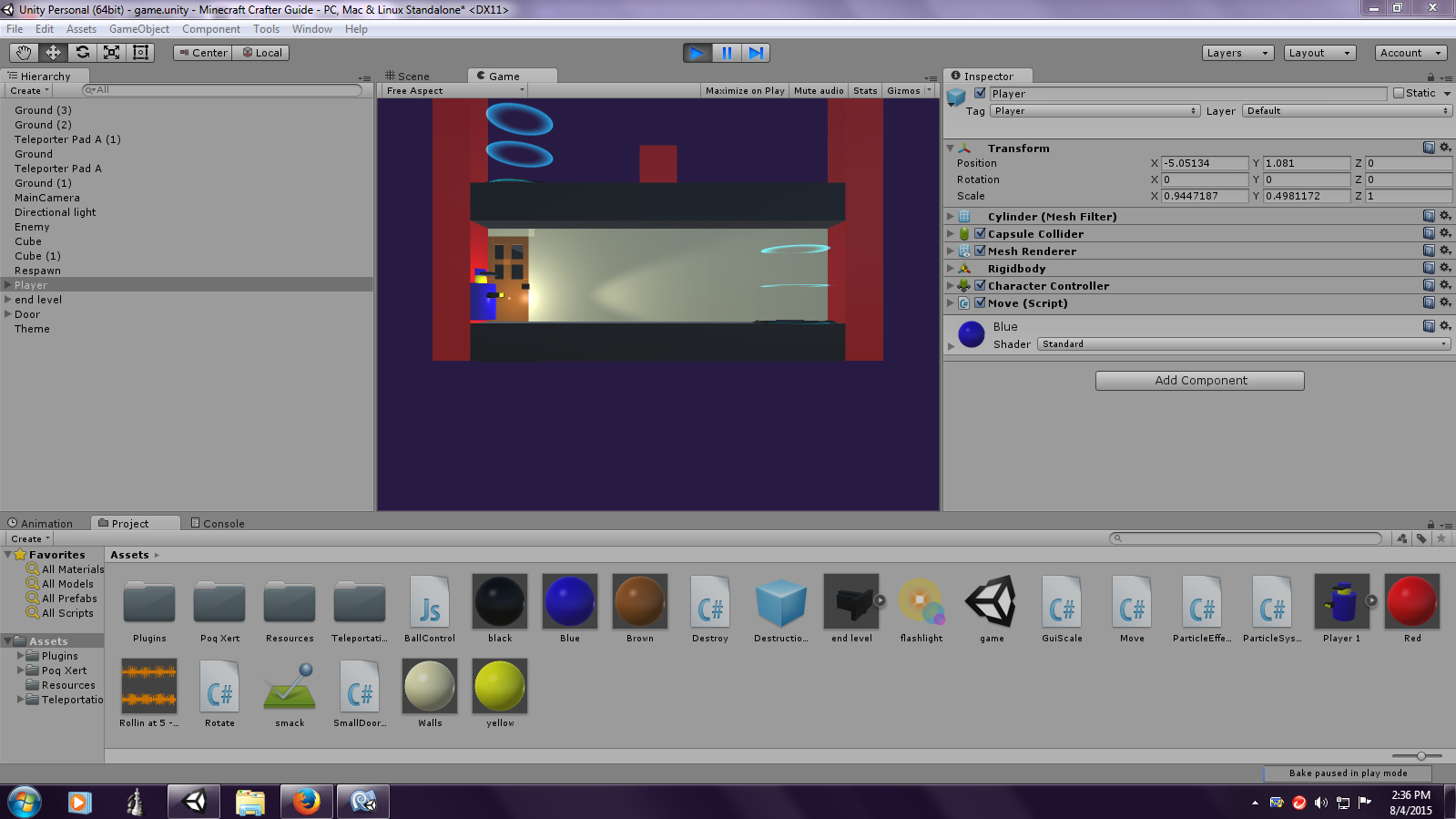Disable the Capsule Collider component
This screenshot has width=1456, height=819.
(980, 233)
